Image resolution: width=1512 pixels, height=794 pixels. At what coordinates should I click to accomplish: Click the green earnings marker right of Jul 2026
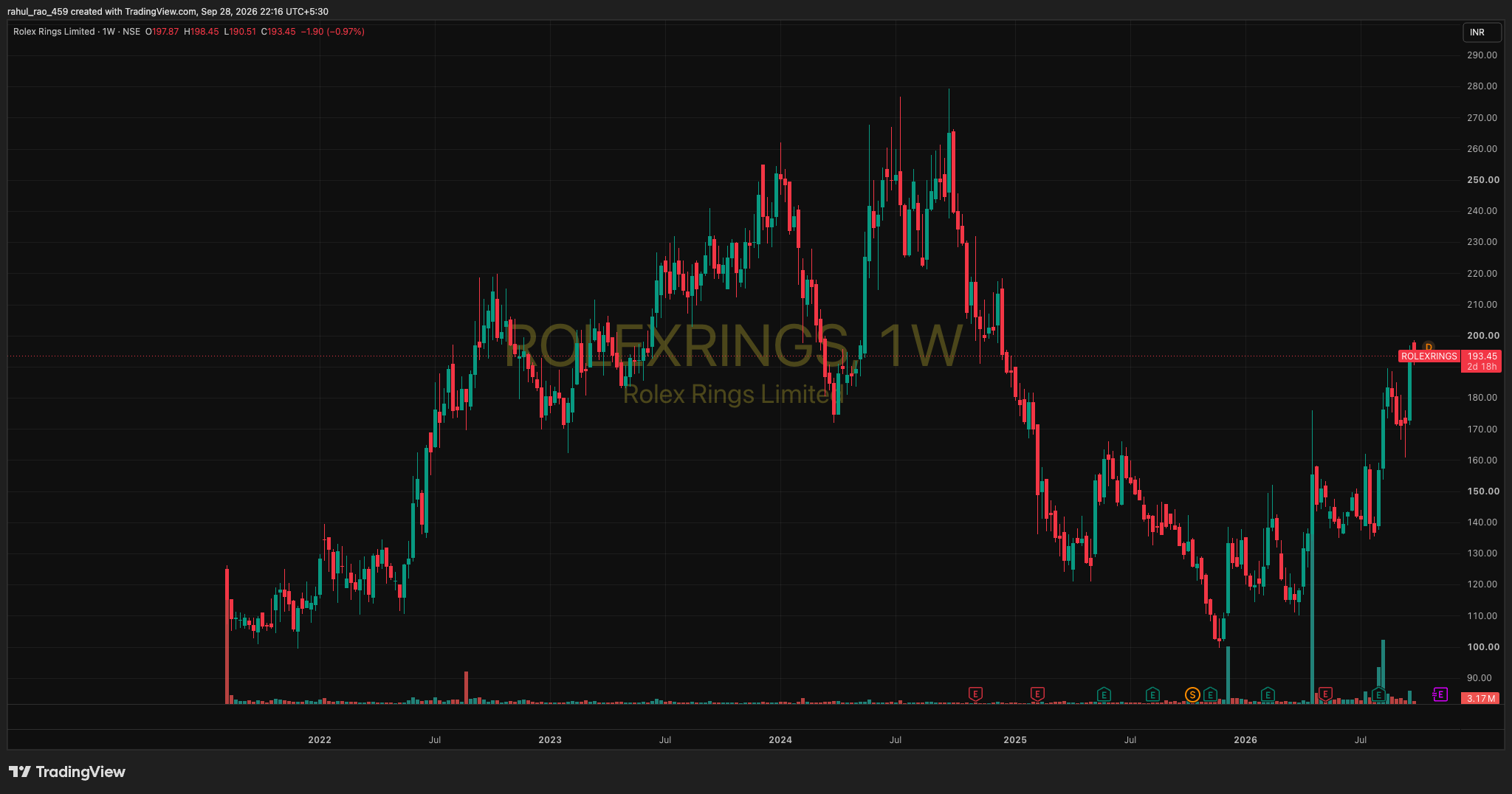(x=1378, y=694)
